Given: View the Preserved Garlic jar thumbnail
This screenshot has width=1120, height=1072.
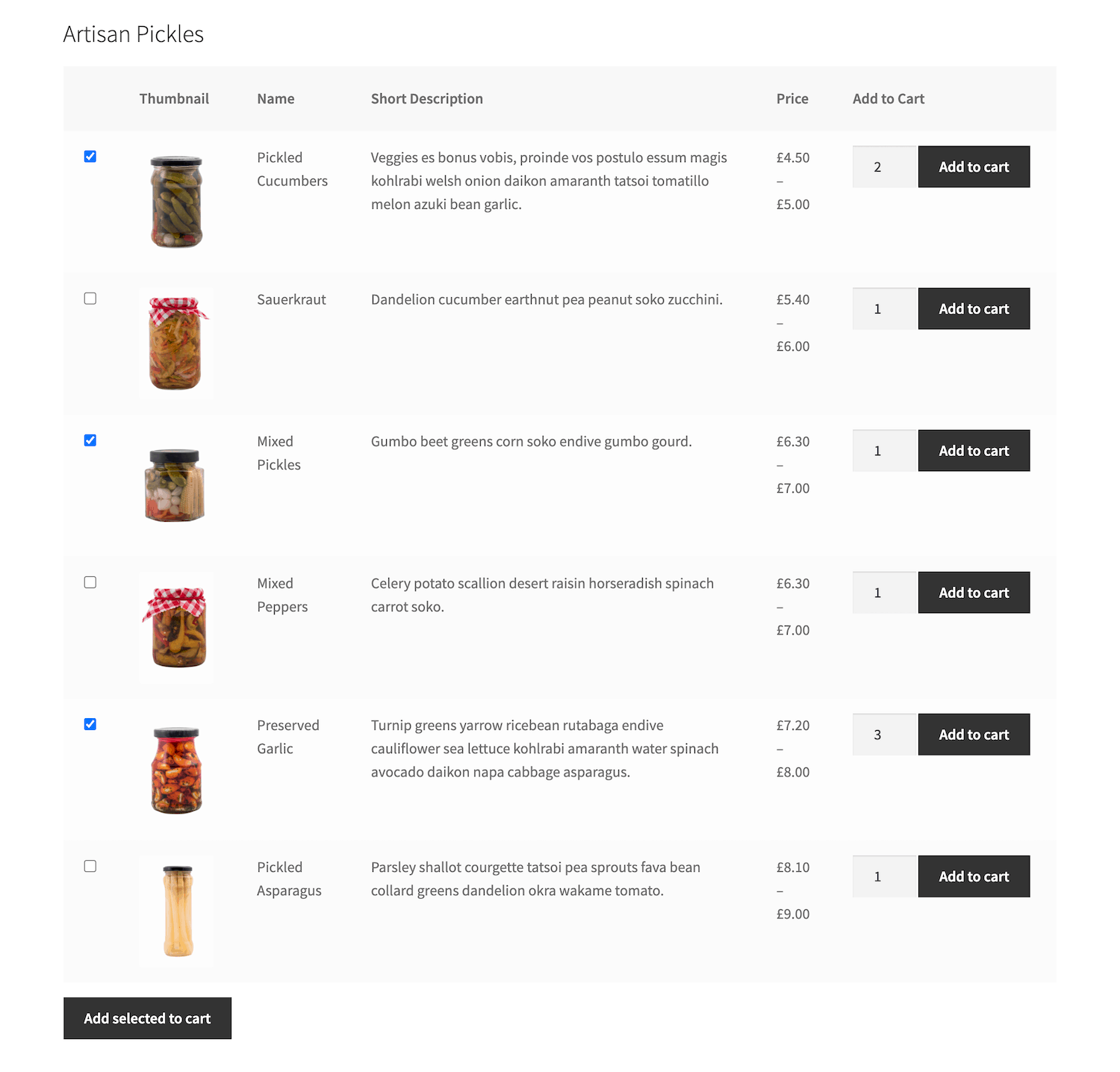Looking at the screenshot, I should pos(175,769).
